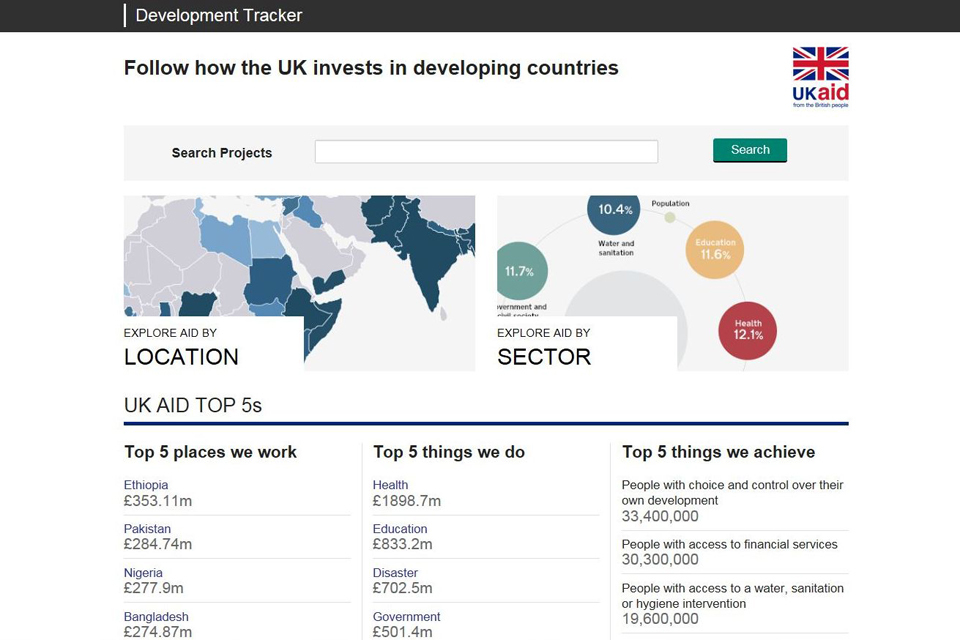Click the Health 12.1% red bubble
The width and height of the screenshot is (960, 640).
747,330
